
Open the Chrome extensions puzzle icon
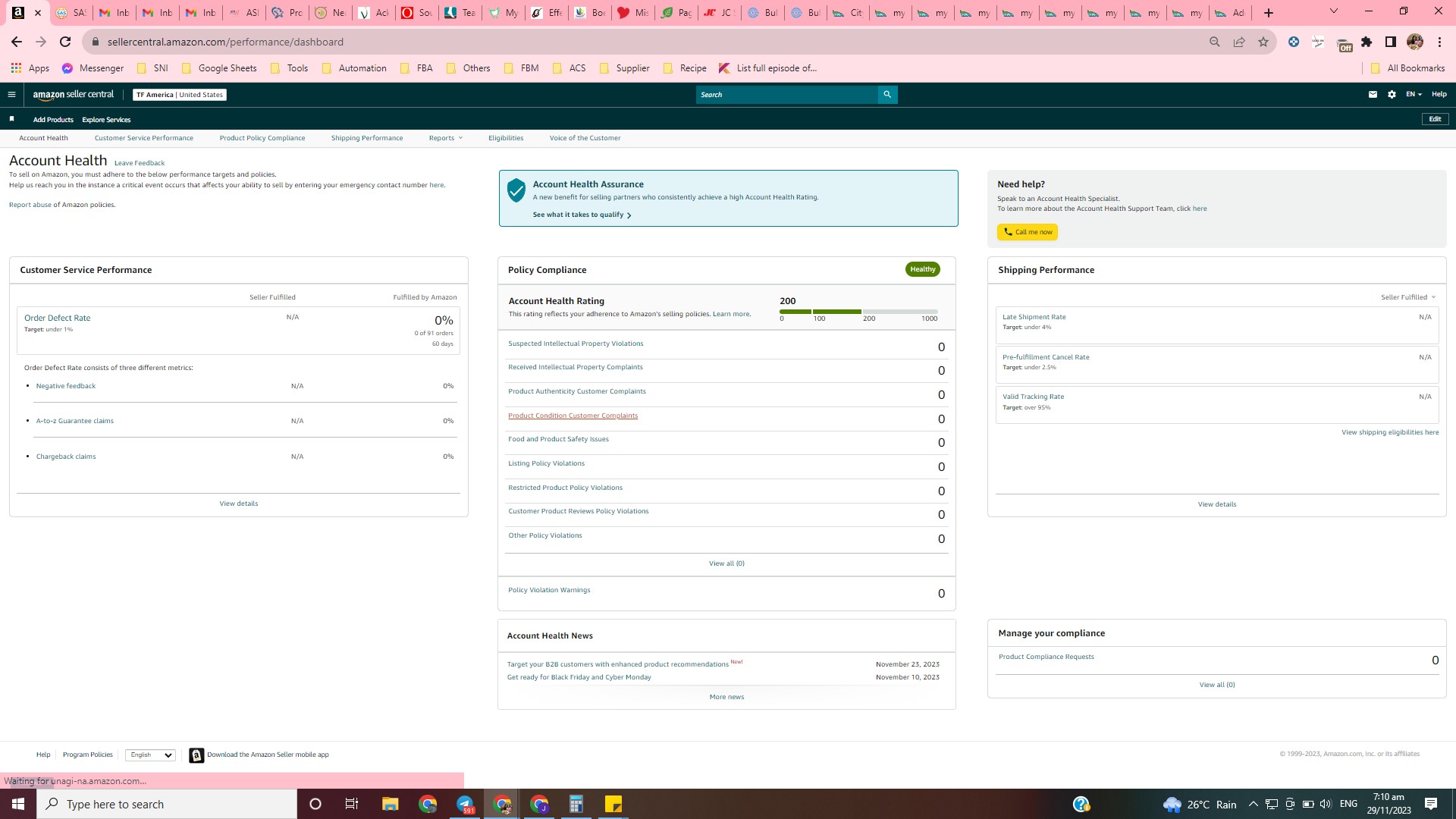(1367, 42)
